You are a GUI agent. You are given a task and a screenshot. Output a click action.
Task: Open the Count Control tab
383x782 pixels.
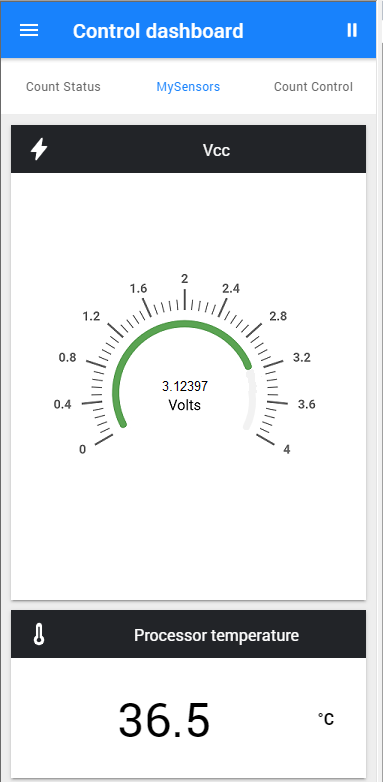(x=313, y=87)
